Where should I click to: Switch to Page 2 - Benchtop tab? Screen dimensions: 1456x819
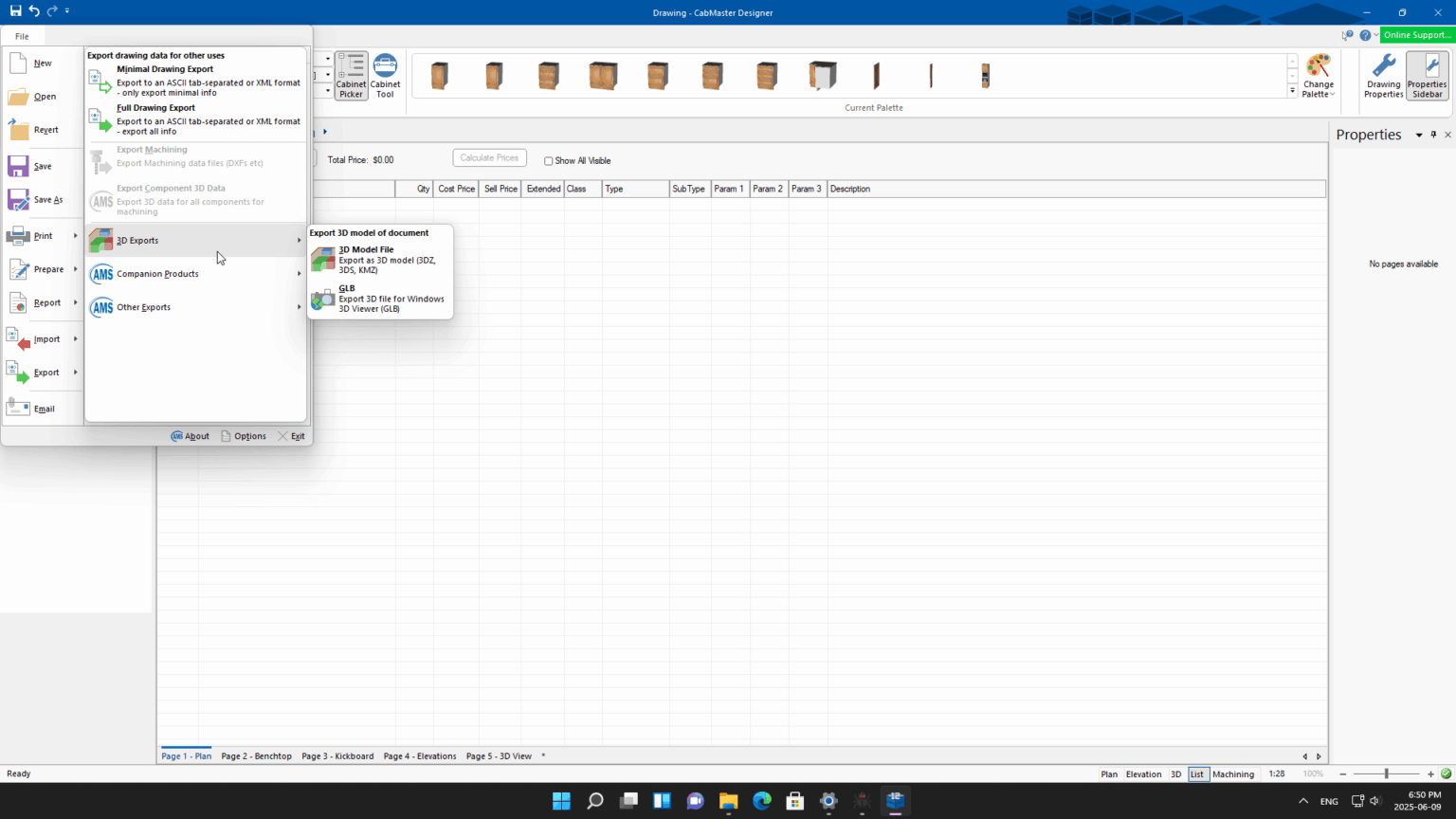coord(256,756)
